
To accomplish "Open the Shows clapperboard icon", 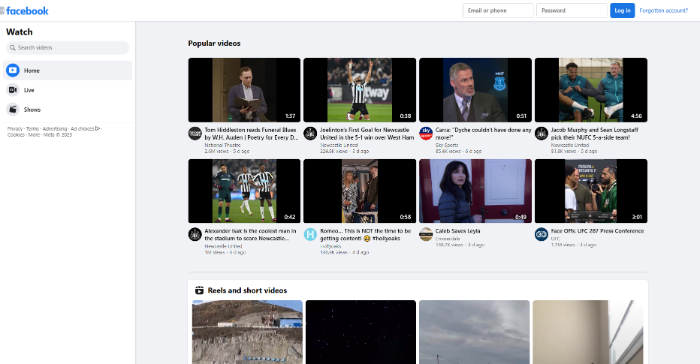I will tap(13, 109).
